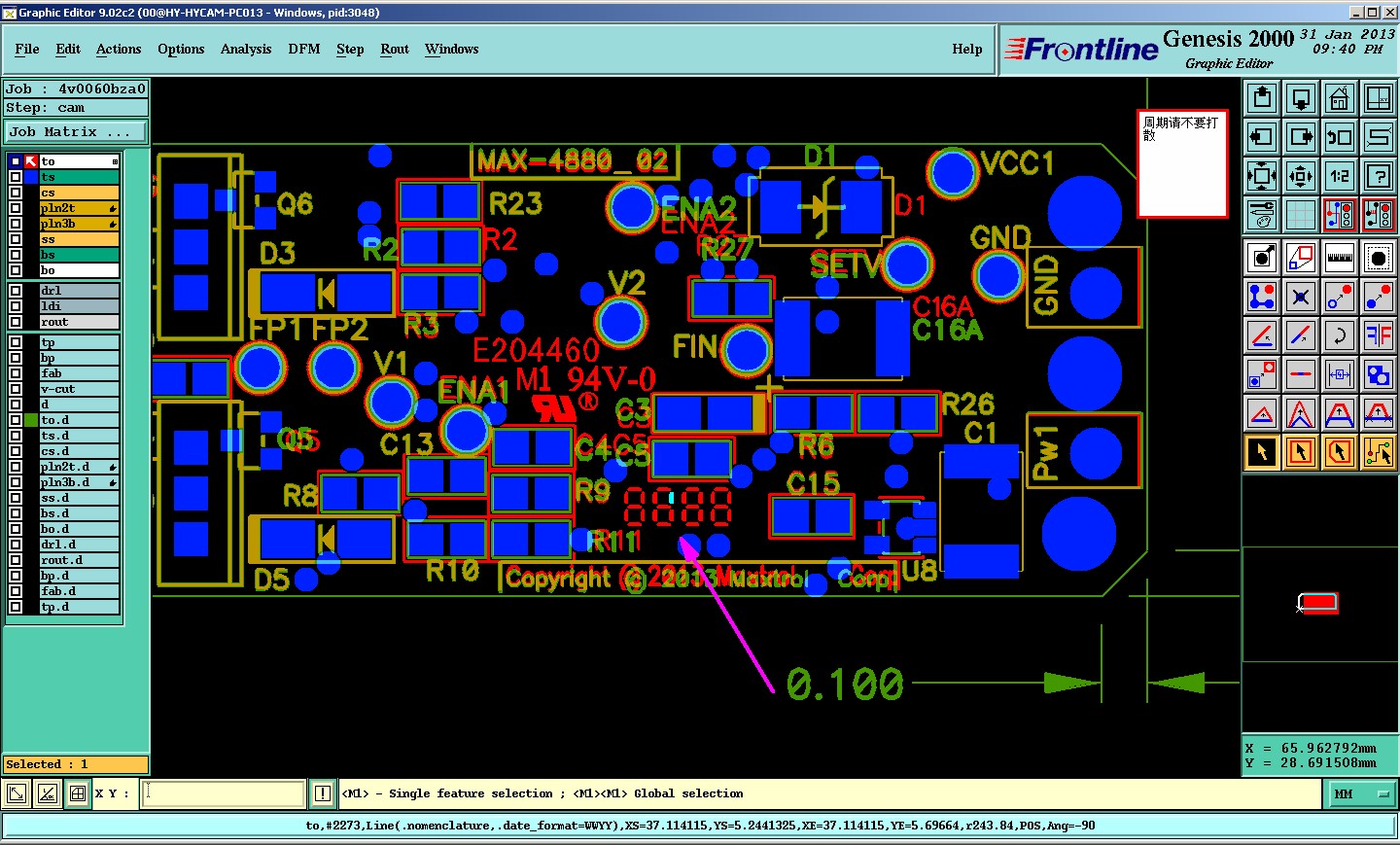Open the Edit menu
1400x845 pixels.
pyautogui.click(x=68, y=49)
